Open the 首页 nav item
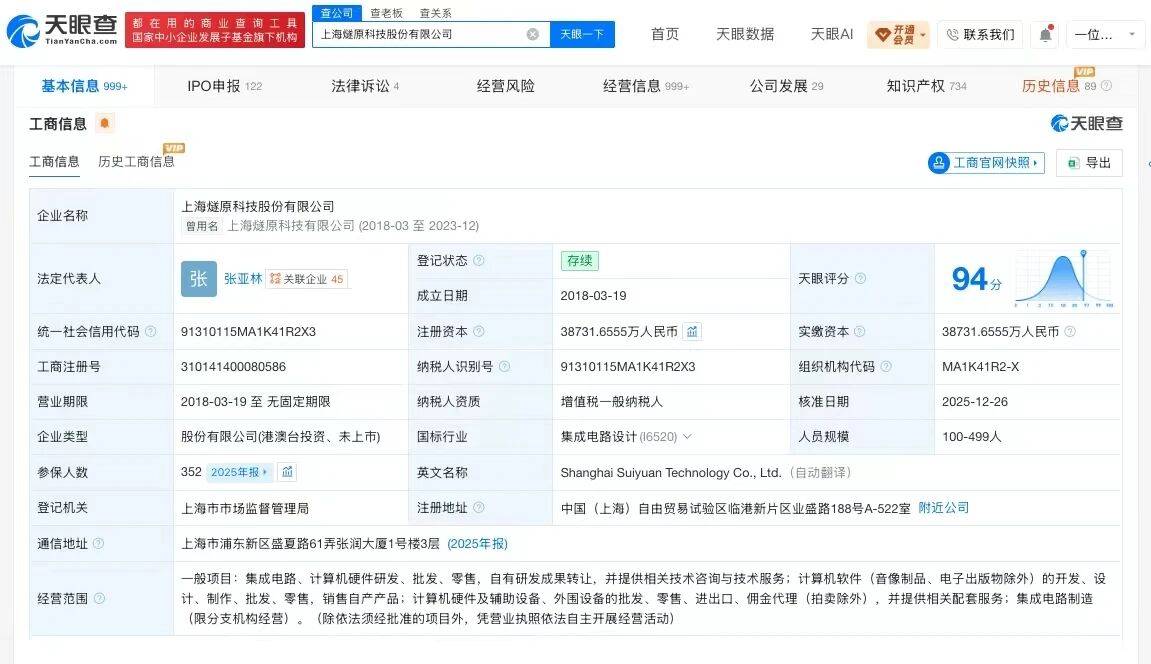Screen dimensions: 1151x664 (665, 34)
